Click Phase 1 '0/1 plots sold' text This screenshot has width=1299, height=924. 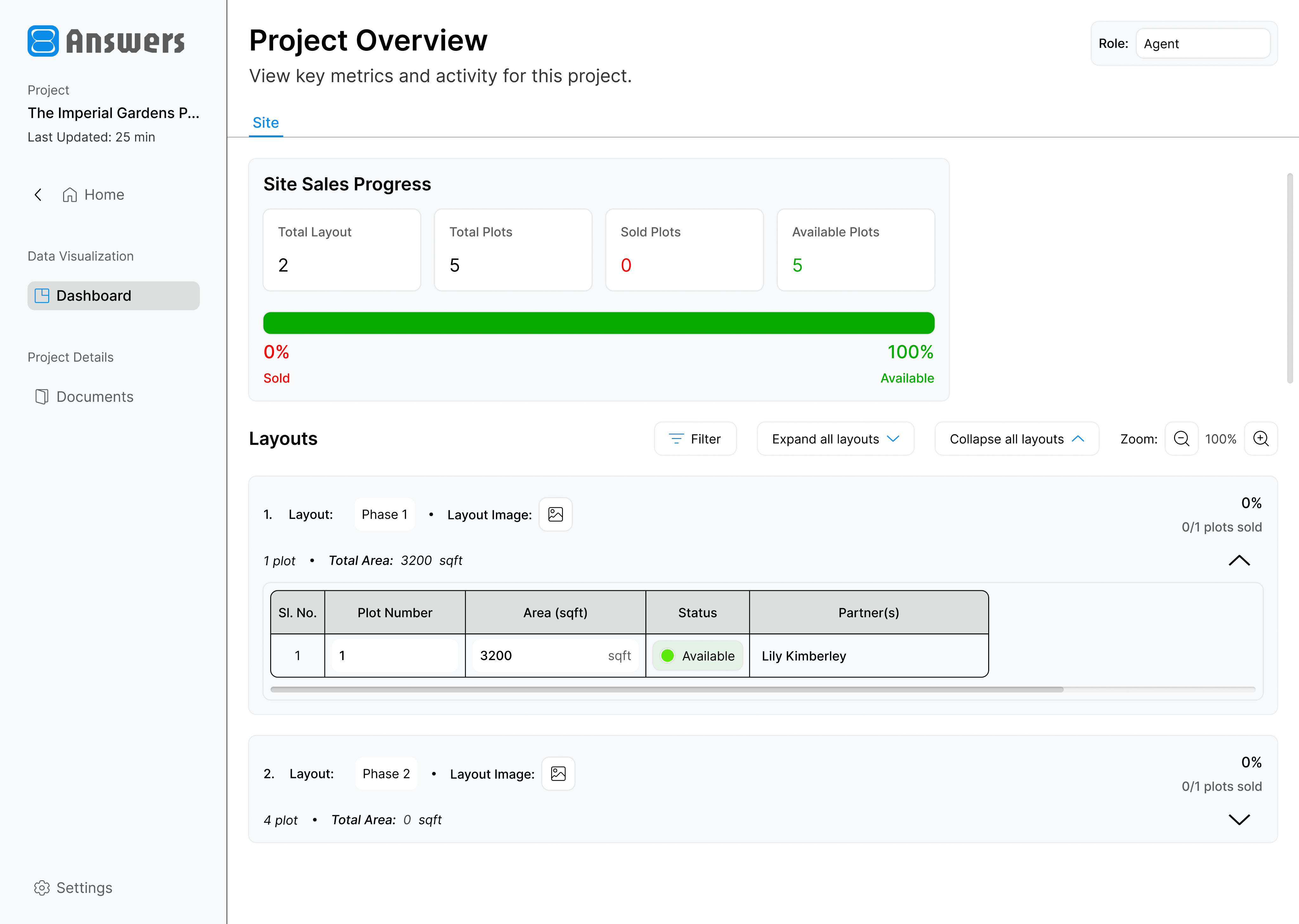(x=1222, y=528)
